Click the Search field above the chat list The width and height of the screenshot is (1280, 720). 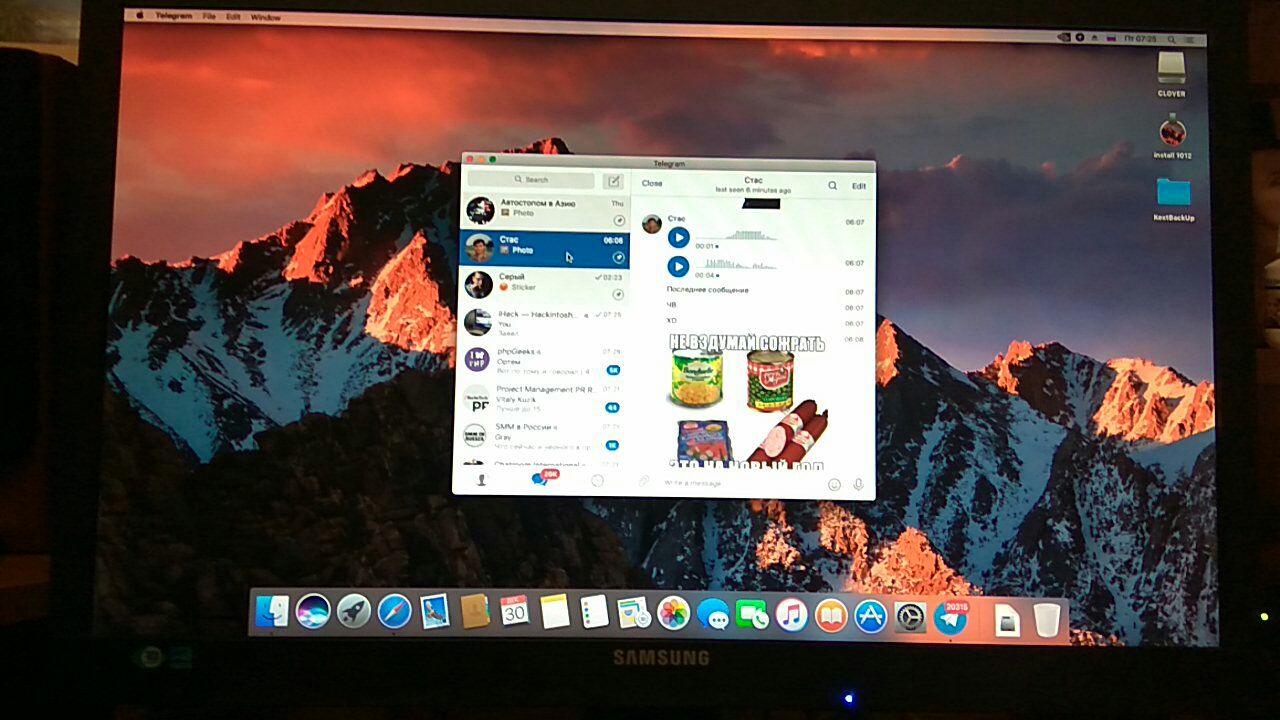pos(530,180)
